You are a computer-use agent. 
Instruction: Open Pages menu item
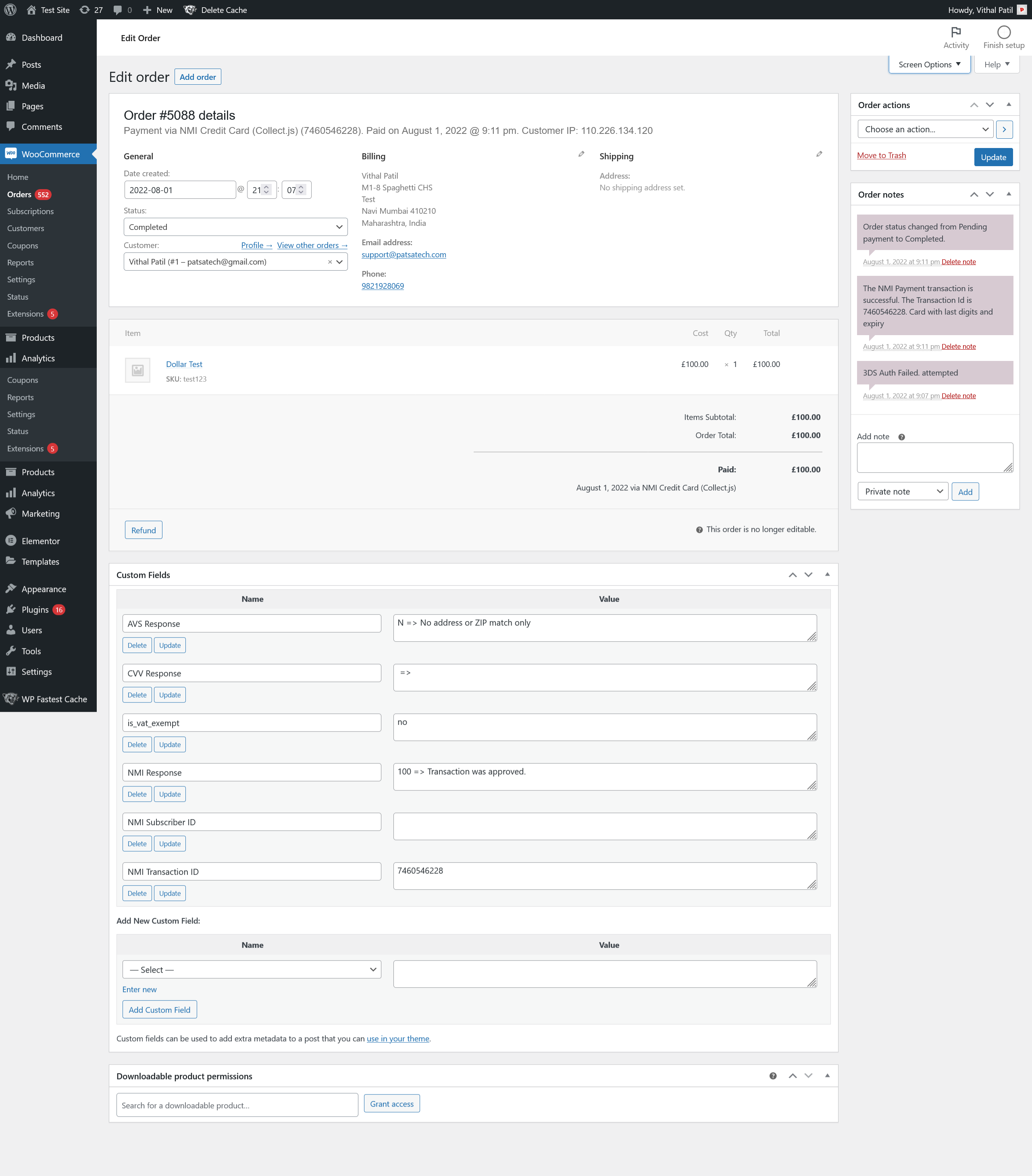[48, 106]
